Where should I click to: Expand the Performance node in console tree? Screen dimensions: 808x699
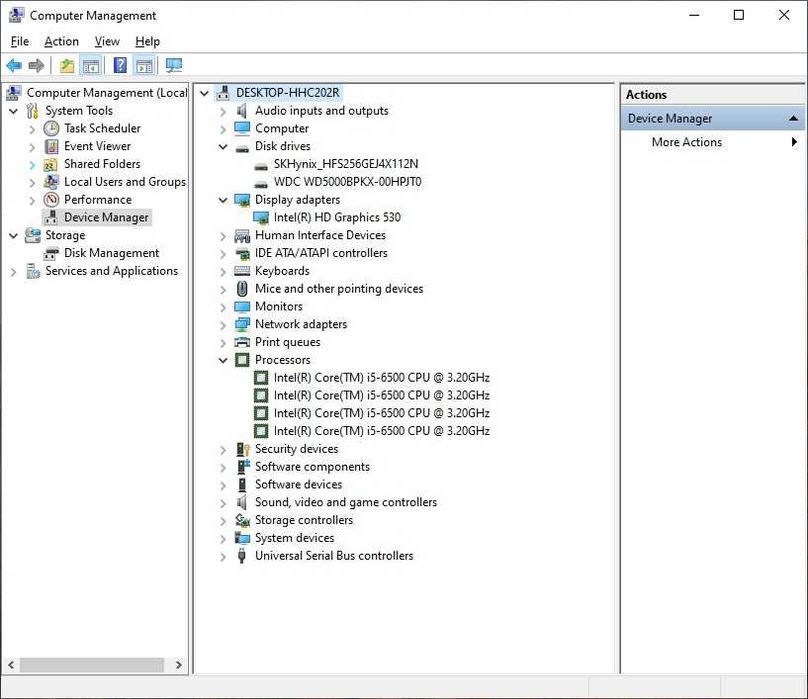32,200
